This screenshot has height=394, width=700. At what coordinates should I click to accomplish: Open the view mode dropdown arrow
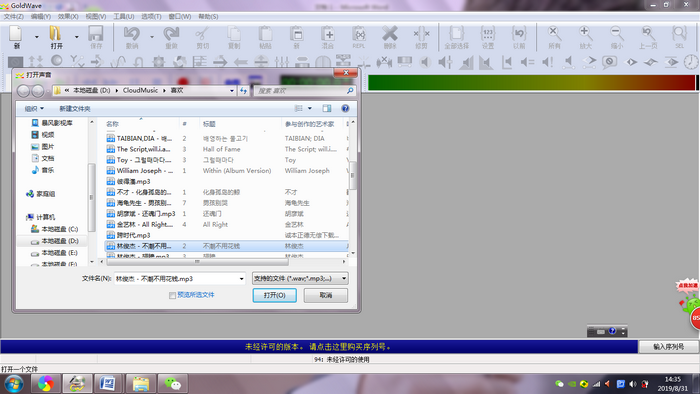(310, 108)
